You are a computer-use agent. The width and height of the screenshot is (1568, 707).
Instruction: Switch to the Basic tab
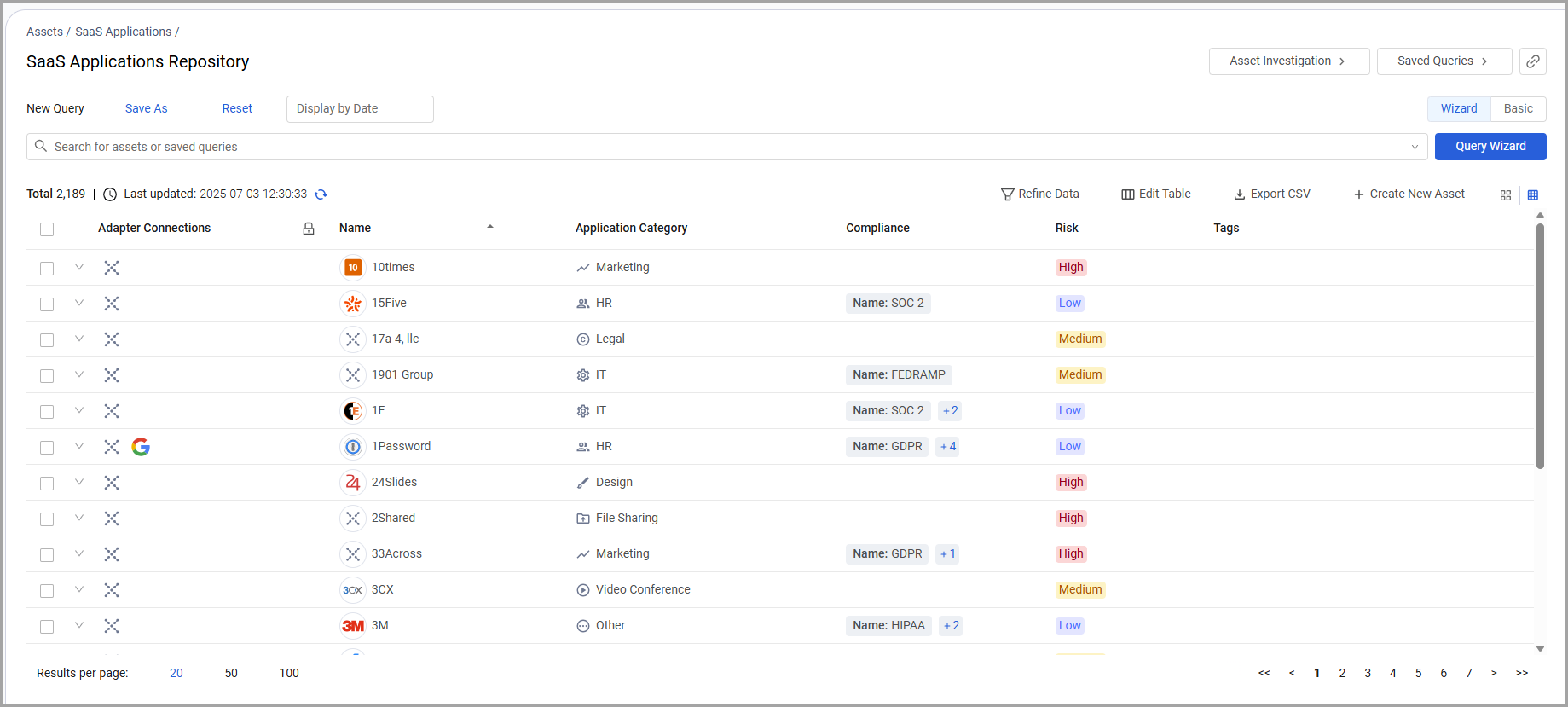1518,109
